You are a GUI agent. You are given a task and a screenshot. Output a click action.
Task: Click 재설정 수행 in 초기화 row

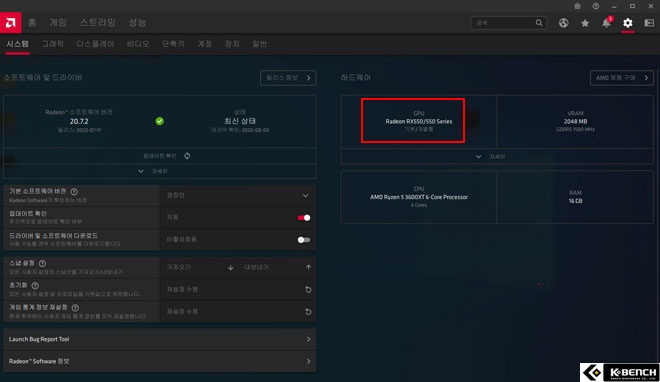point(182,289)
